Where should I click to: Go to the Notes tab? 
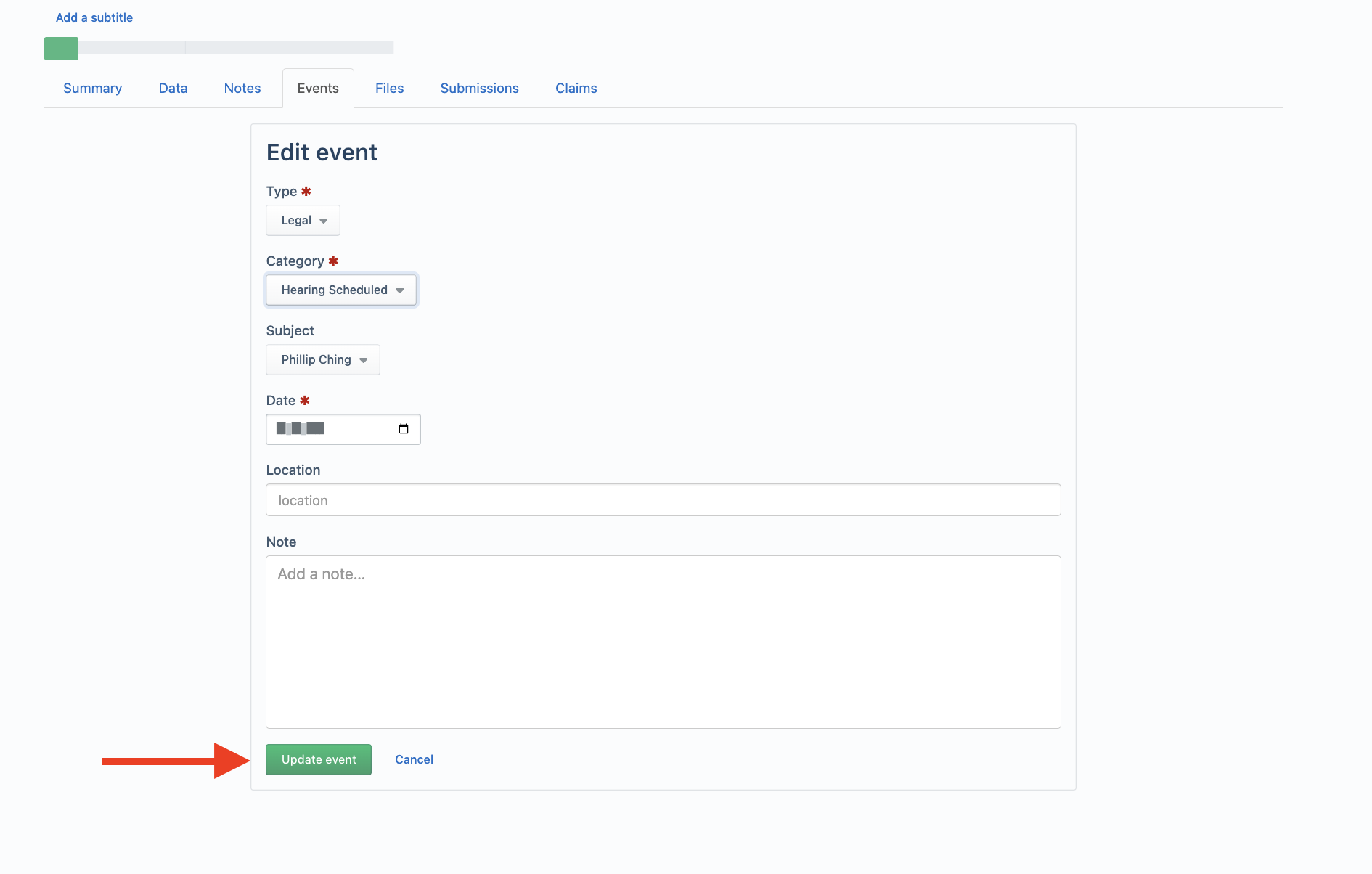(242, 89)
